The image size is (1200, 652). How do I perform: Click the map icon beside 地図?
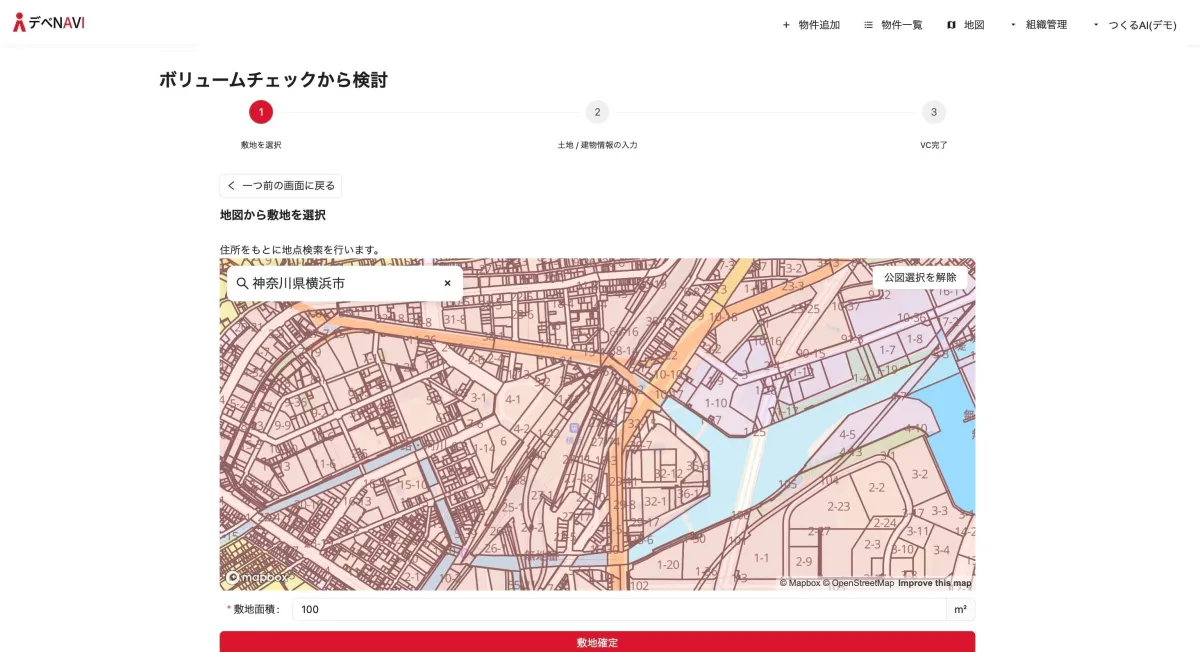click(951, 25)
